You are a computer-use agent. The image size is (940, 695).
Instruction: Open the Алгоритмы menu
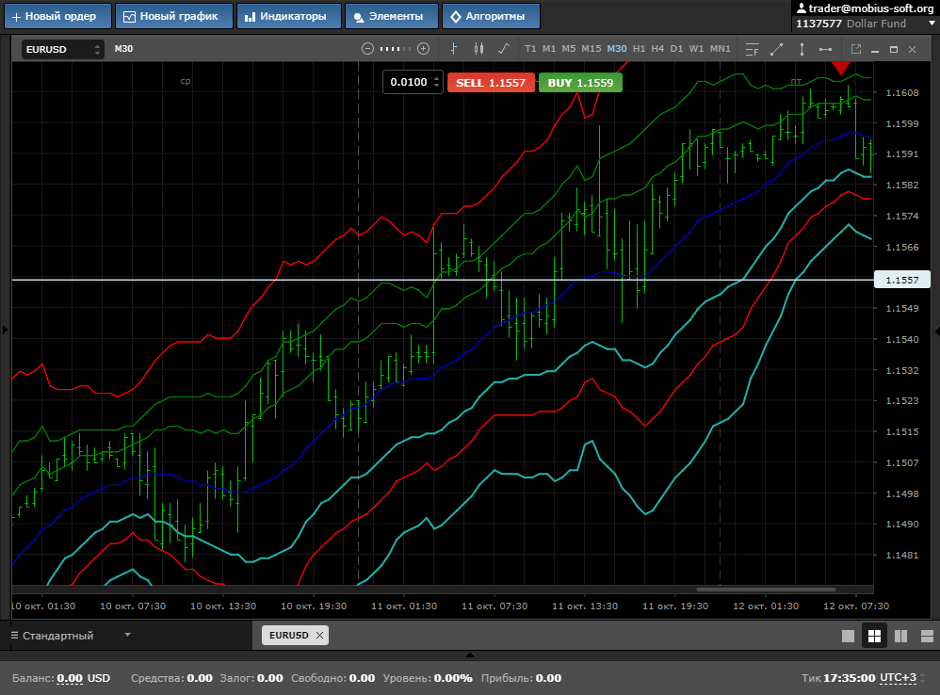[491, 16]
